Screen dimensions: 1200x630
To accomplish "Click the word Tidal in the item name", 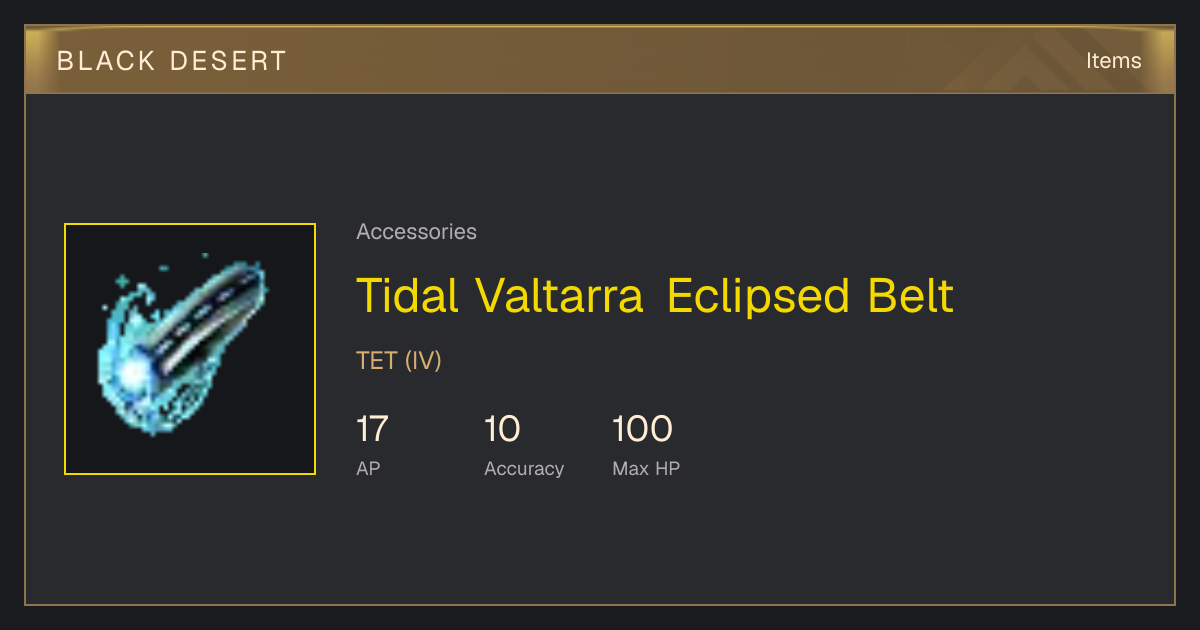I will [407, 296].
